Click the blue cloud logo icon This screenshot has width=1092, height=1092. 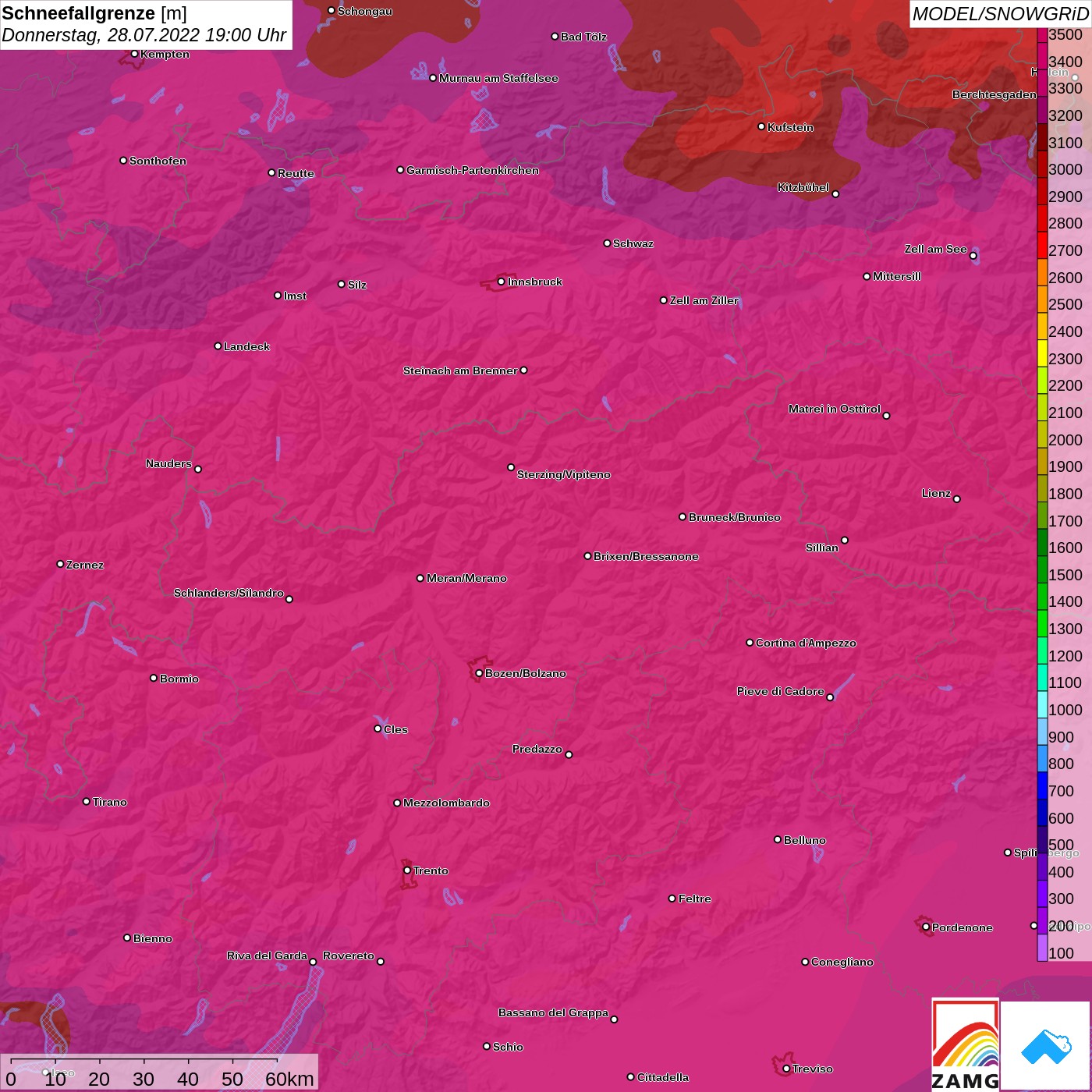(1045, 1045)
